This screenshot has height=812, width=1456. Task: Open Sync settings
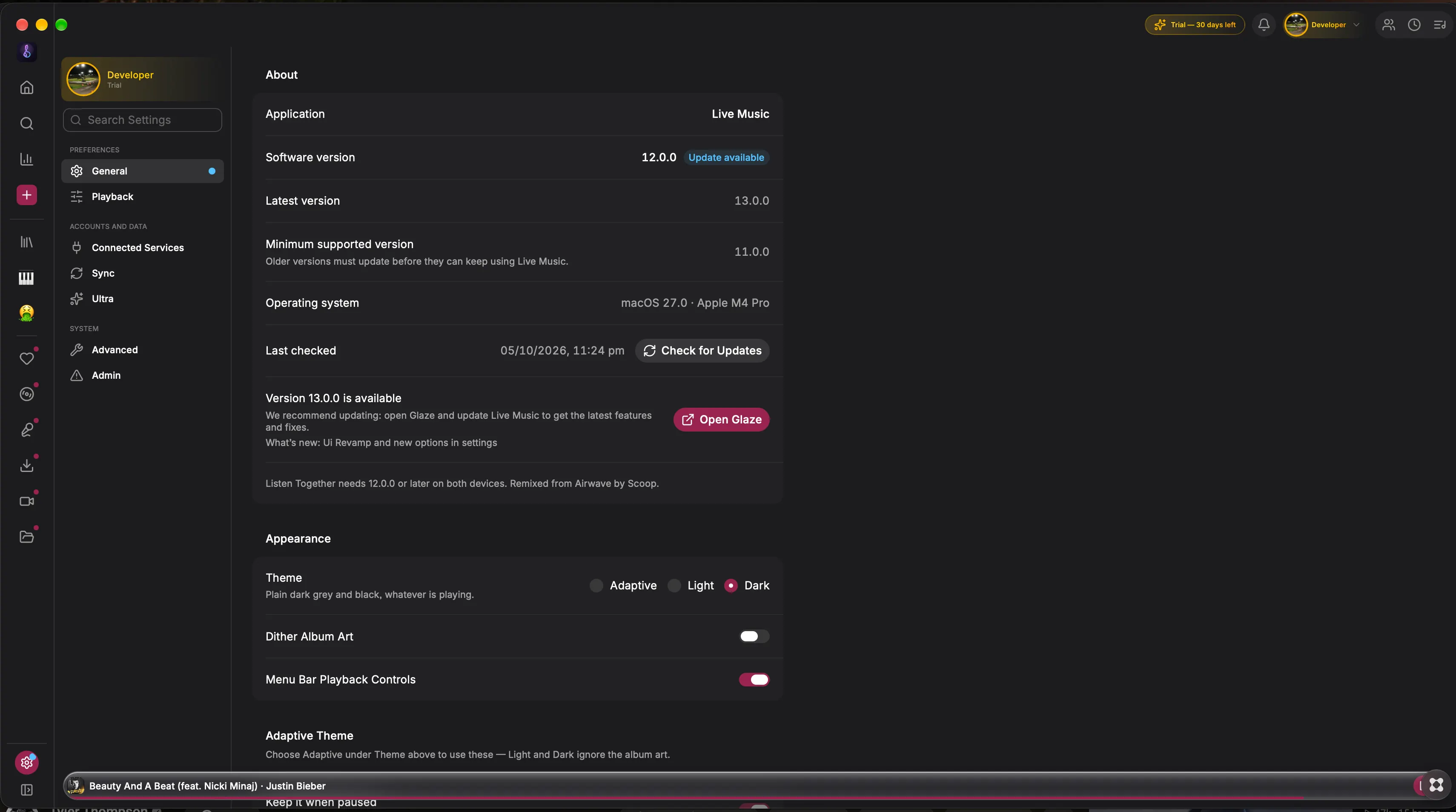click(143, 273)
